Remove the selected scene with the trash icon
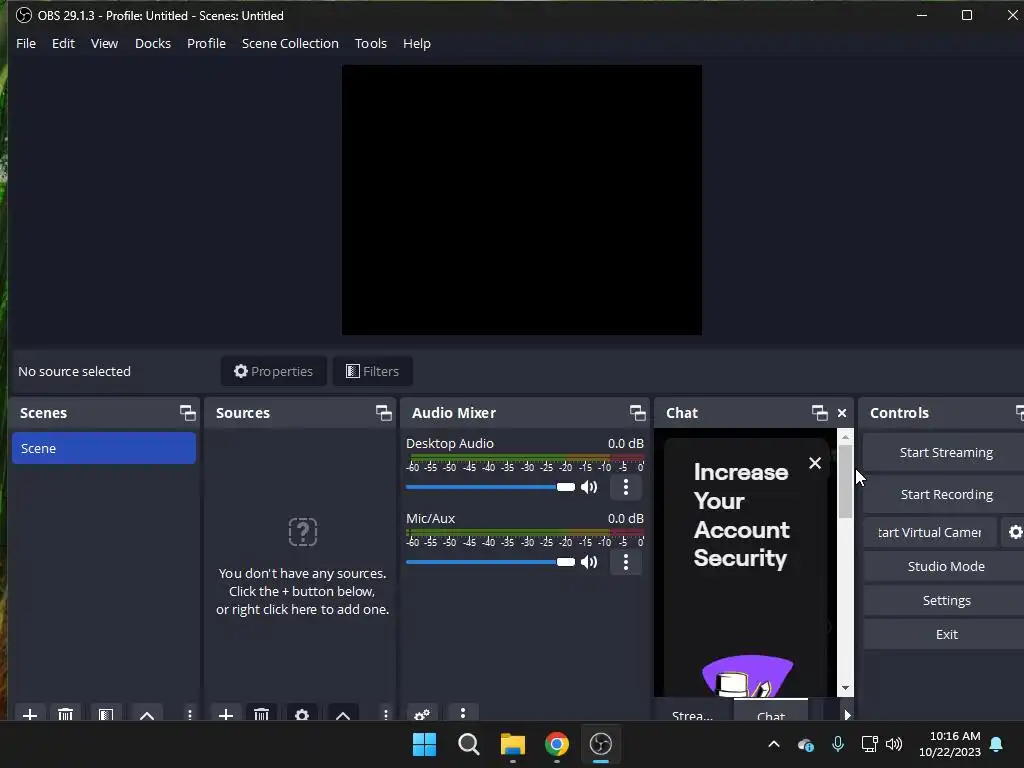 [x=65, y=714]
